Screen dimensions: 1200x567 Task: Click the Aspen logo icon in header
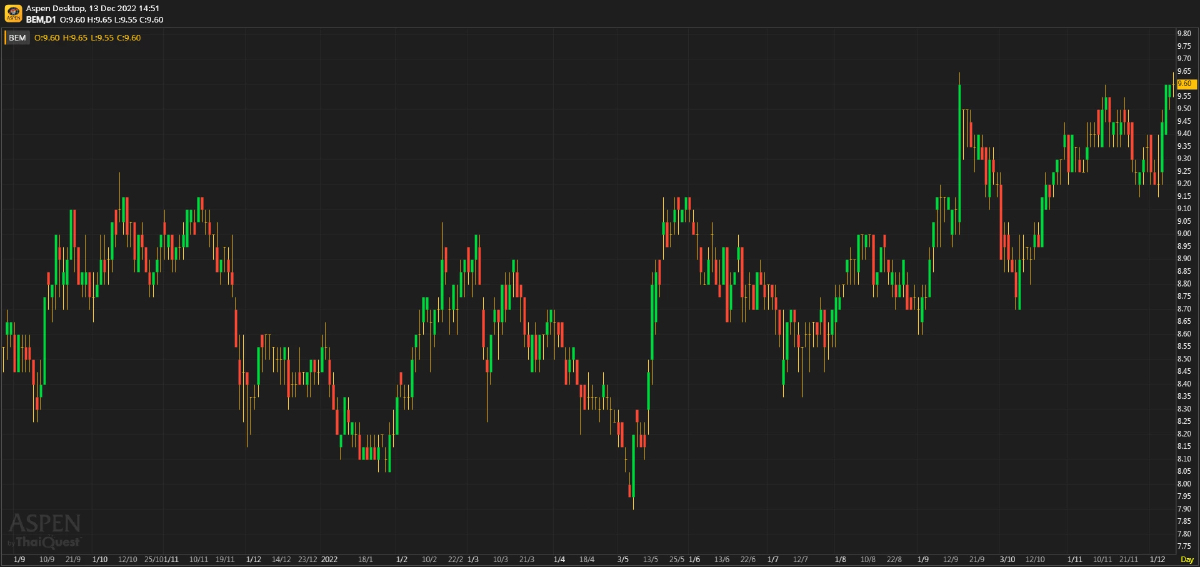click(x=13, y=14)
